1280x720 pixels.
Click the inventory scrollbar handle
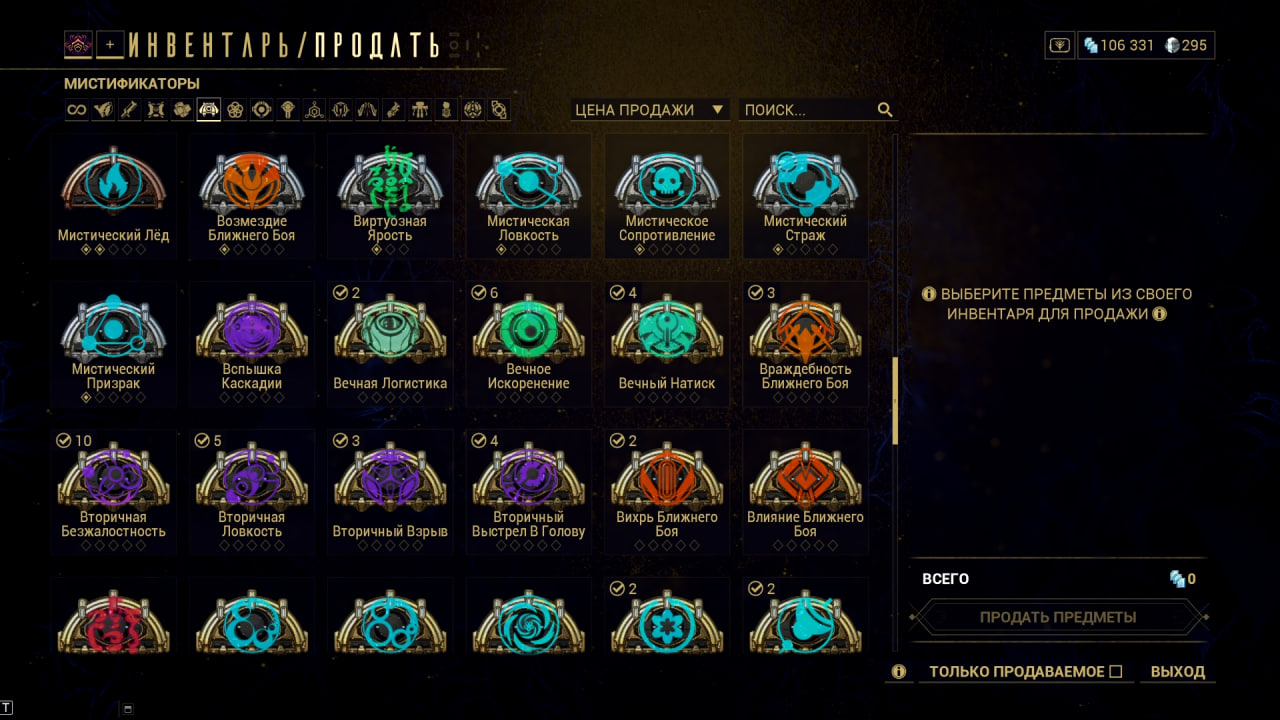895,400
